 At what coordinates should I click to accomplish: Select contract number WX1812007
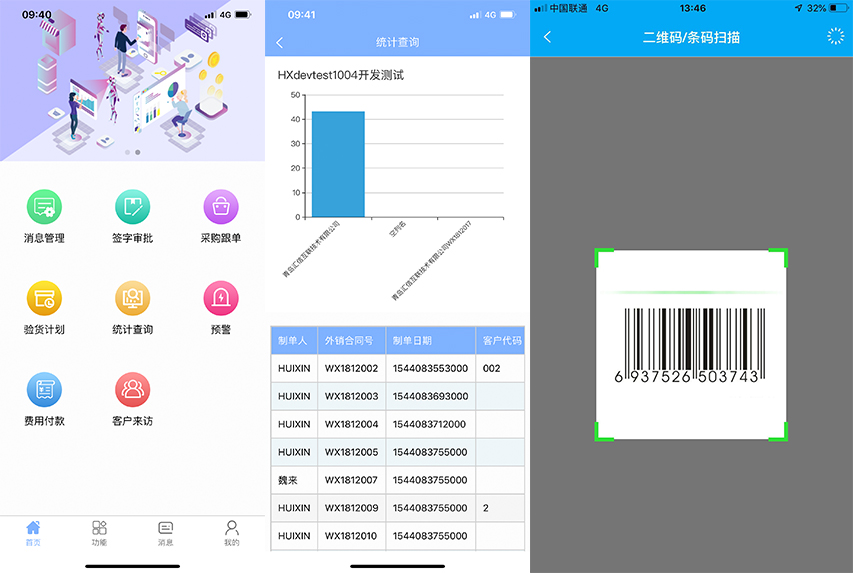pos(351,480)
